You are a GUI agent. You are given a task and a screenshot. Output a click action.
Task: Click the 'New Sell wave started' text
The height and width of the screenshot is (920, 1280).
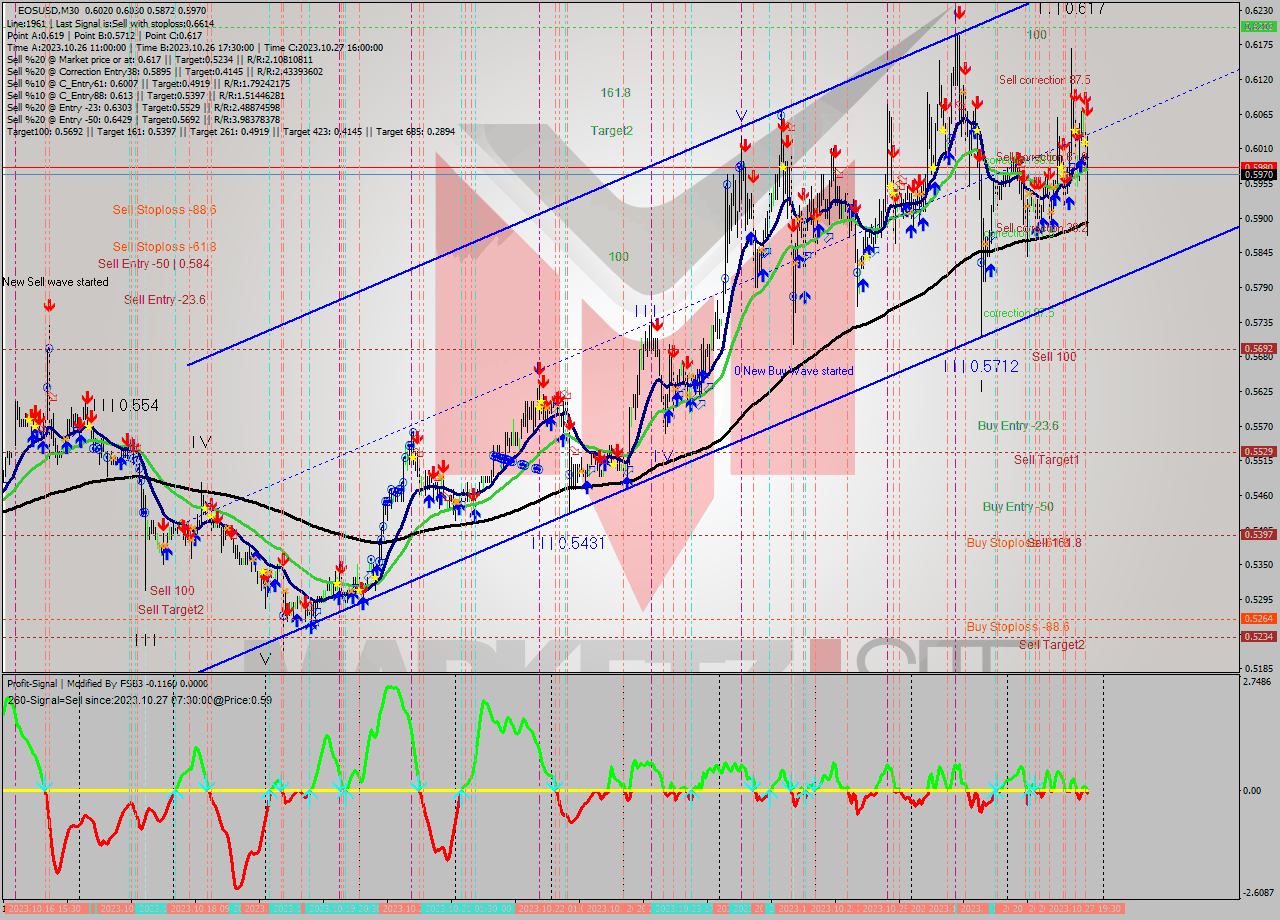(x=55, y=282)
